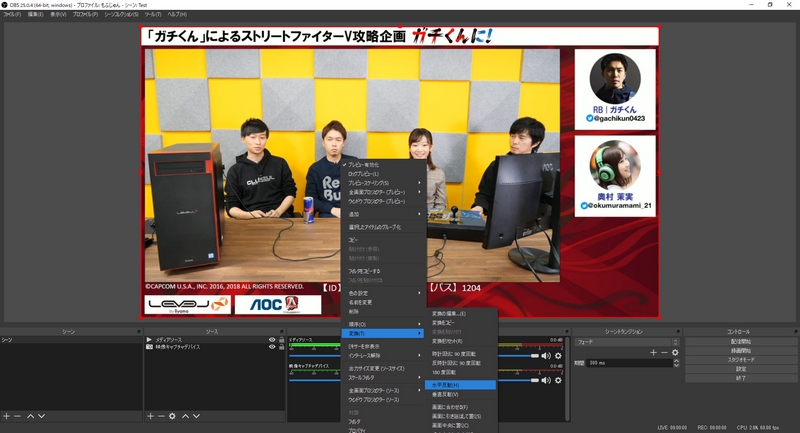
Task: Undock the Scenes panel with corner icon
Action: [x=139, y=332]
